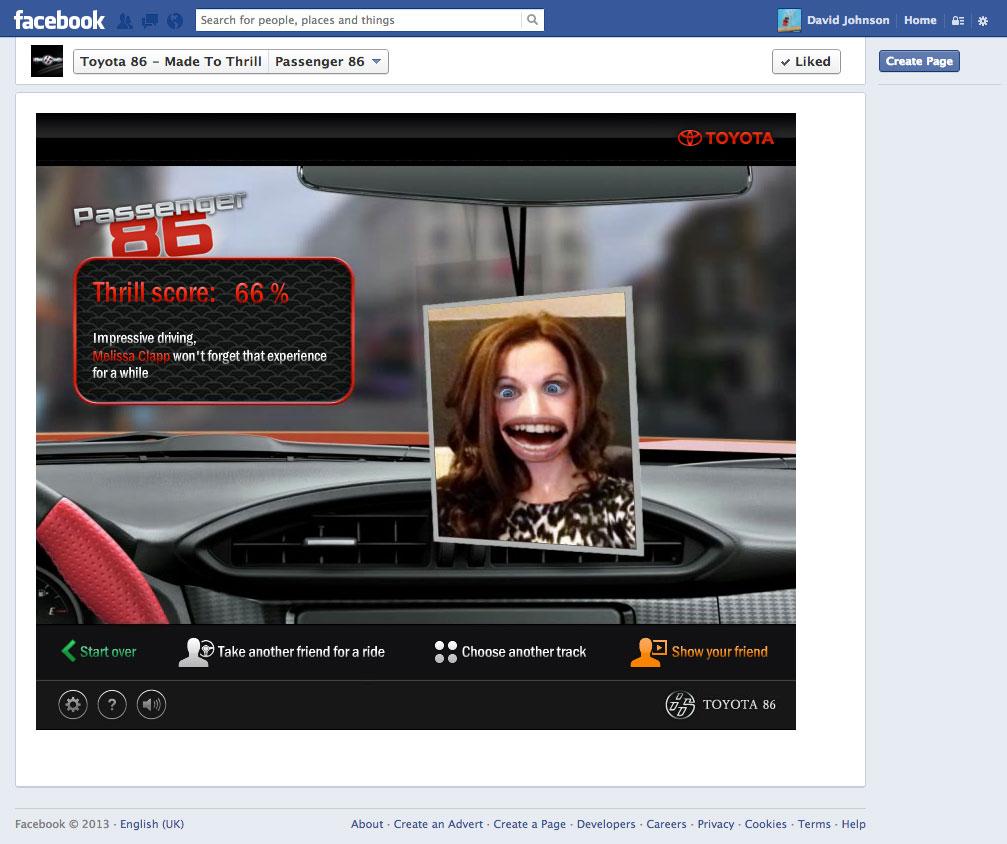
Task: Open privacy shortcuts lock icon
Action: (958, 21)
